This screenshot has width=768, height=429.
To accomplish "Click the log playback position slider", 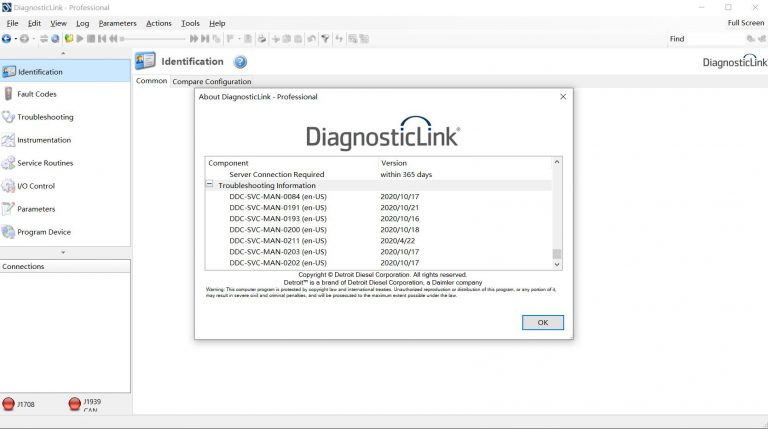I will pos(153,39).
